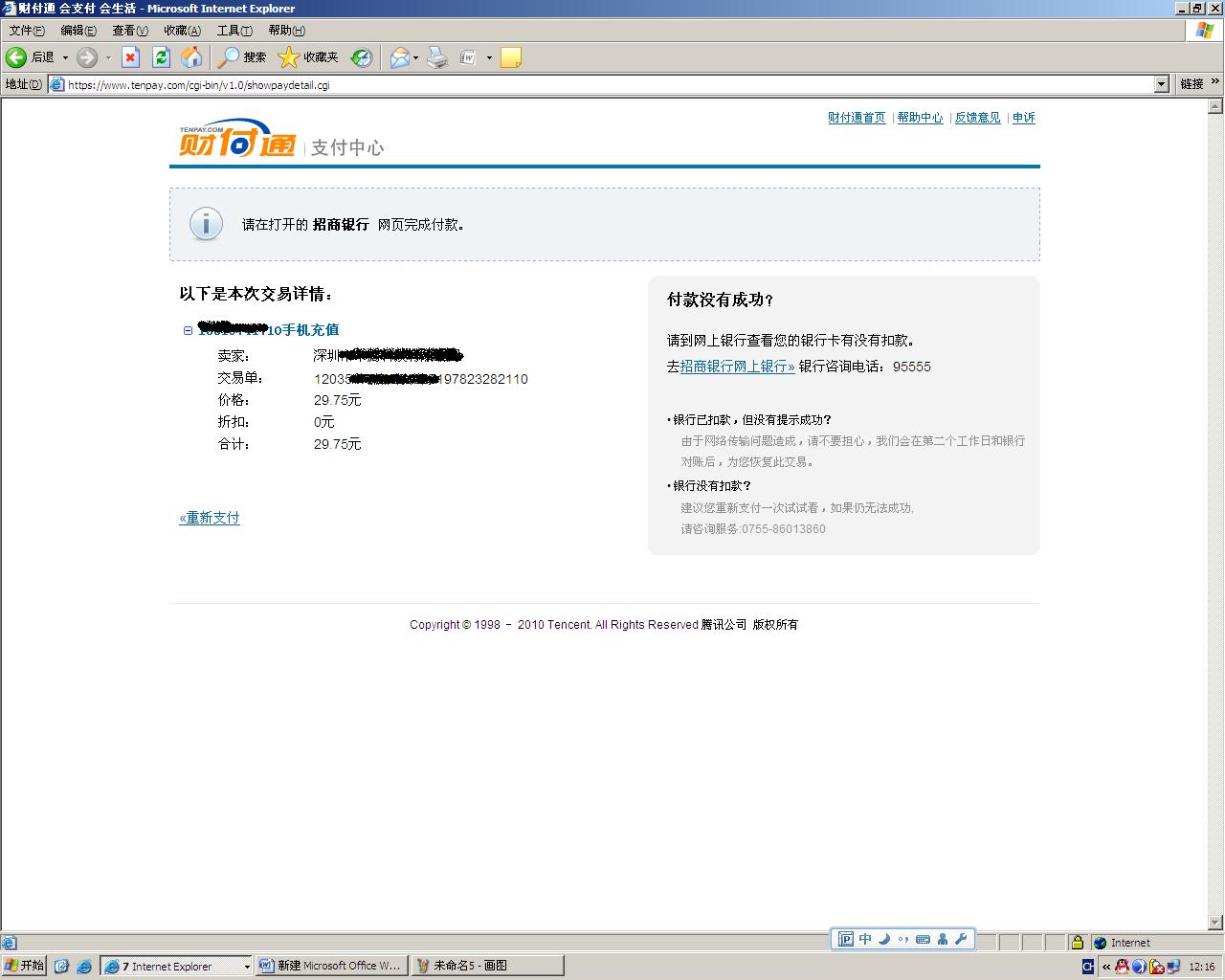
Task: Click the QQ penguin tray icon
Action: 1122,967
